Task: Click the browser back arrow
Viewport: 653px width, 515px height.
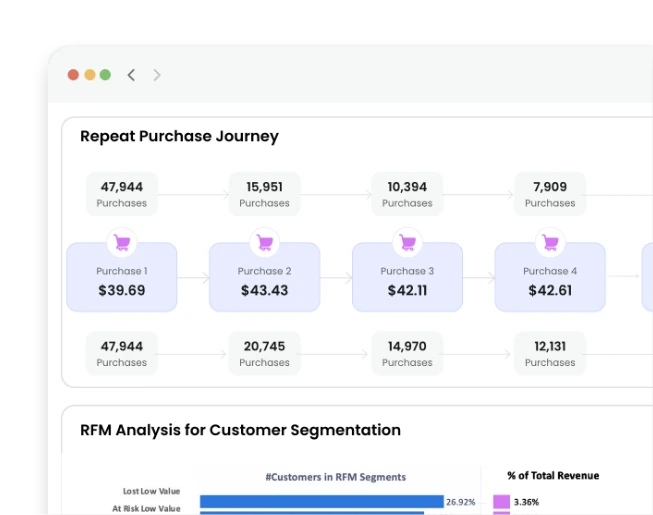Action: [x=131, y=75]
